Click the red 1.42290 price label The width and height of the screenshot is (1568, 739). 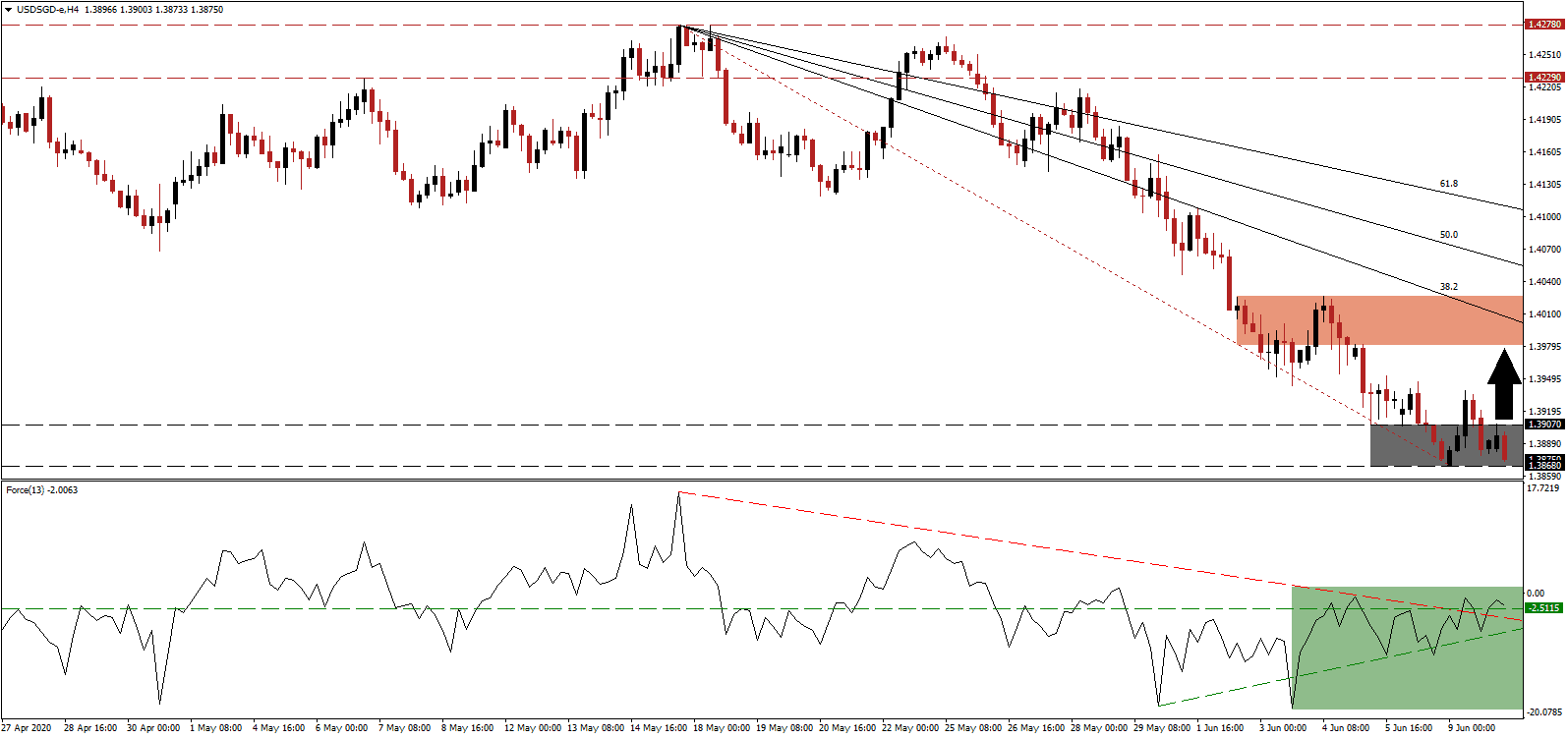(1543, 77)
